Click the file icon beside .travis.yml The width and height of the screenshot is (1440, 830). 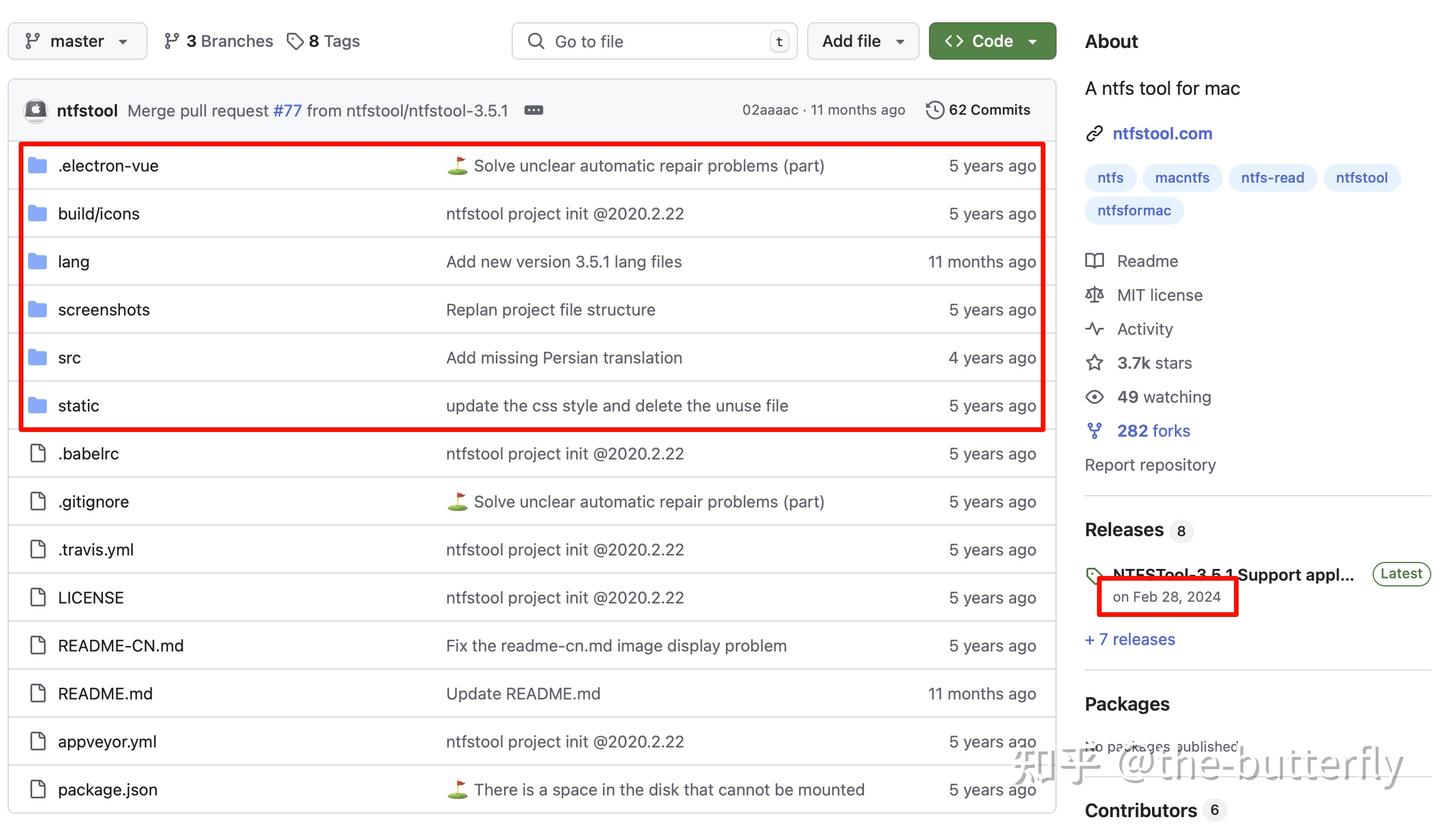coord(38,550)
